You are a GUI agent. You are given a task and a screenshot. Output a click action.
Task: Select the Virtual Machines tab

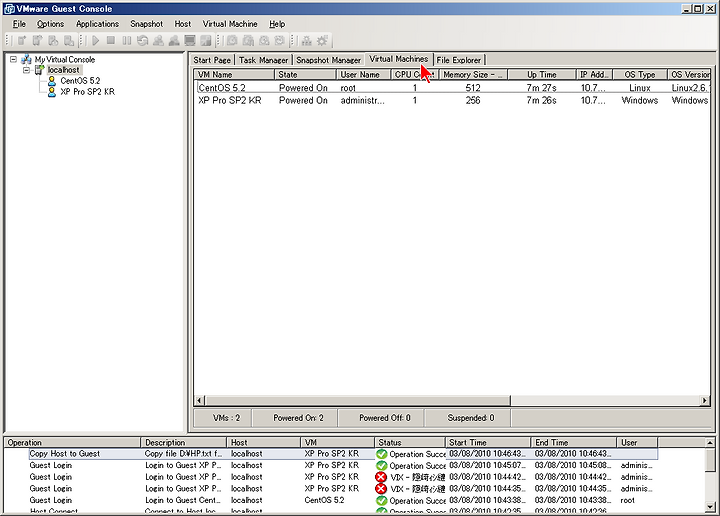tap(399, 59)
